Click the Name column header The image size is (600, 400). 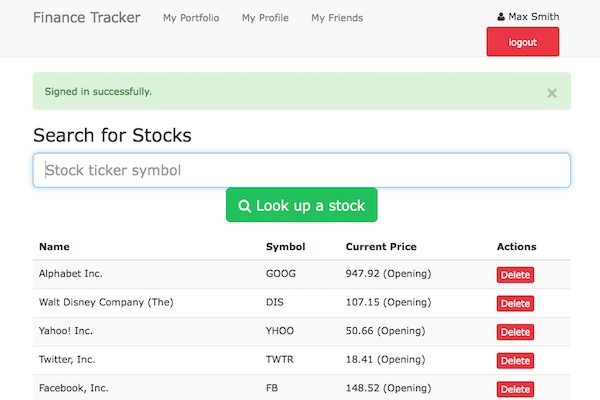54,246
